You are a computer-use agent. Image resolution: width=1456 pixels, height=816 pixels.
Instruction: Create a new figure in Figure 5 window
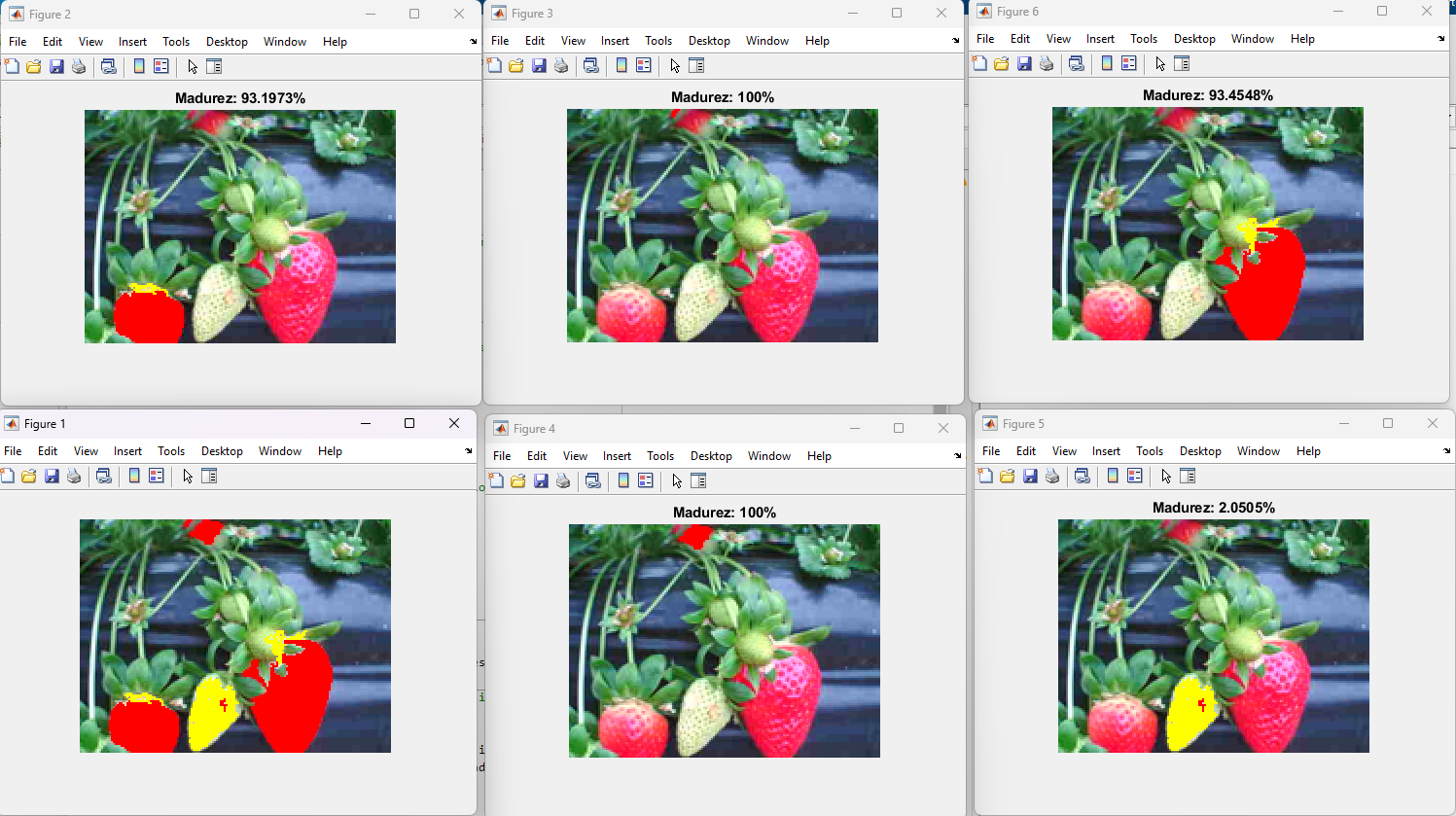tap(984, 476)
